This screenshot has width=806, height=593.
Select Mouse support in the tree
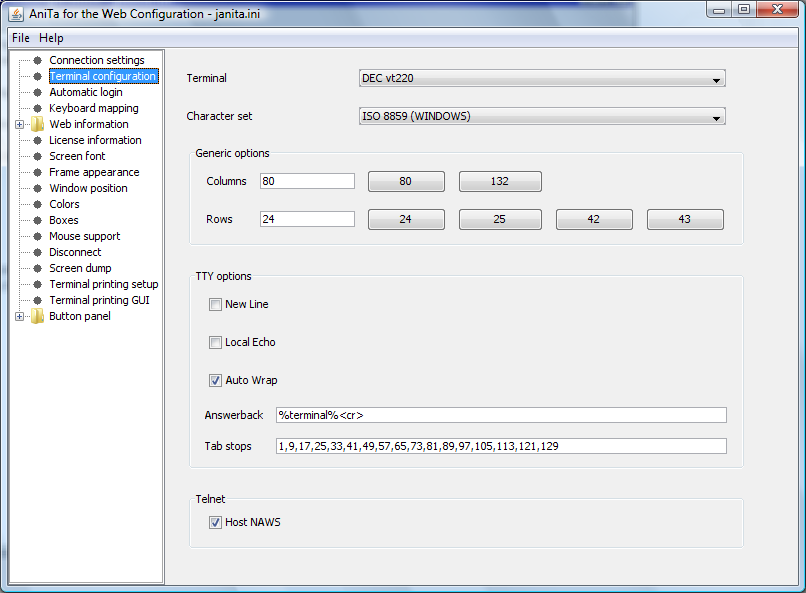pyautogui.click(x=84, y=236)
